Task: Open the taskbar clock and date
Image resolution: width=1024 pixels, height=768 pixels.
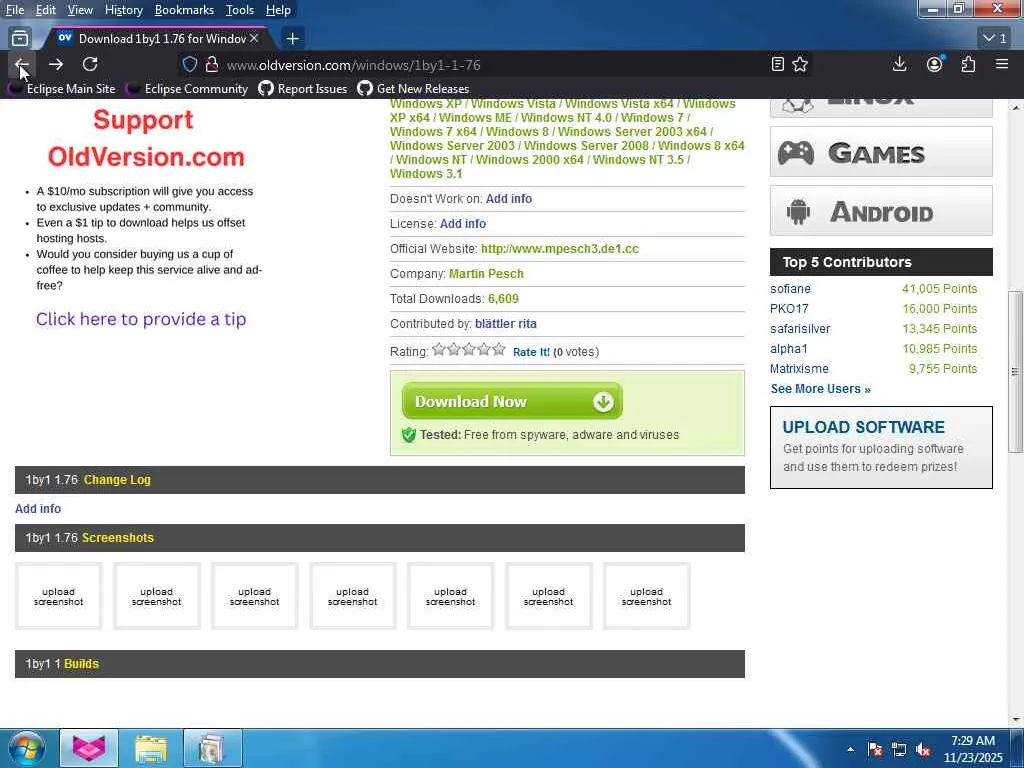Action: pyautogui.click(x=973, y=749)
